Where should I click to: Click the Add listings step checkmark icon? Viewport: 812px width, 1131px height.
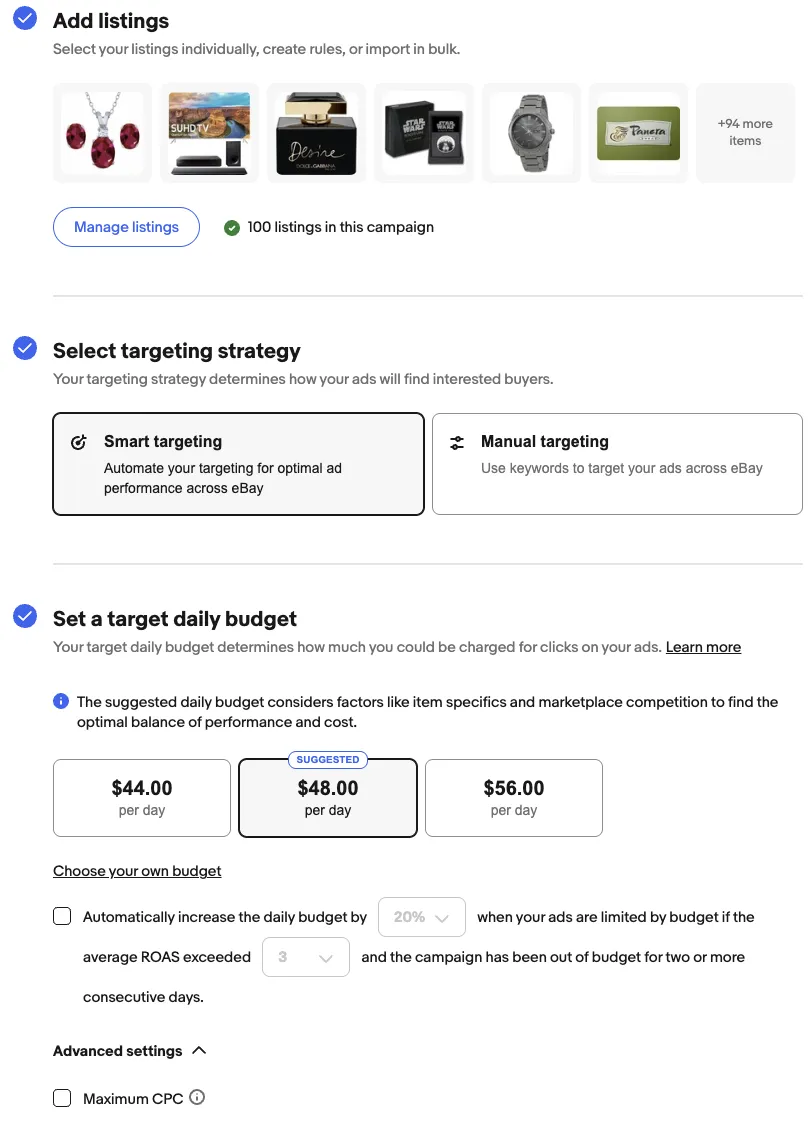25,19
